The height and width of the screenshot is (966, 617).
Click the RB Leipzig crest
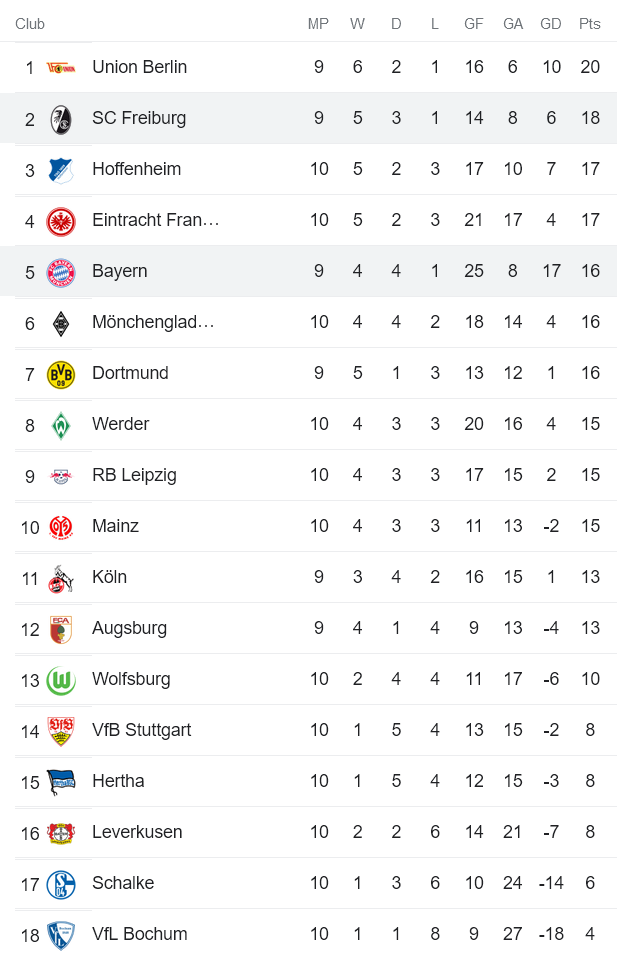coord(60,475)
